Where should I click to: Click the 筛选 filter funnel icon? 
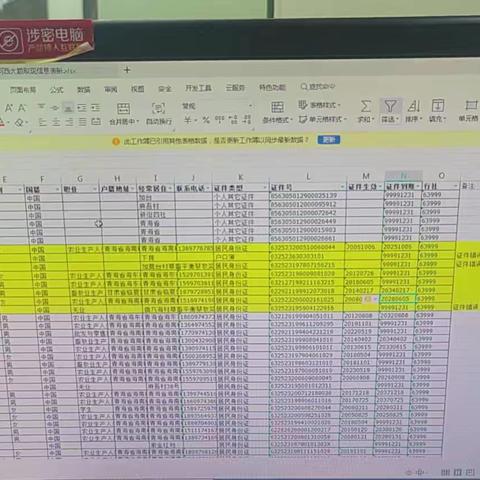coord(390,106)
